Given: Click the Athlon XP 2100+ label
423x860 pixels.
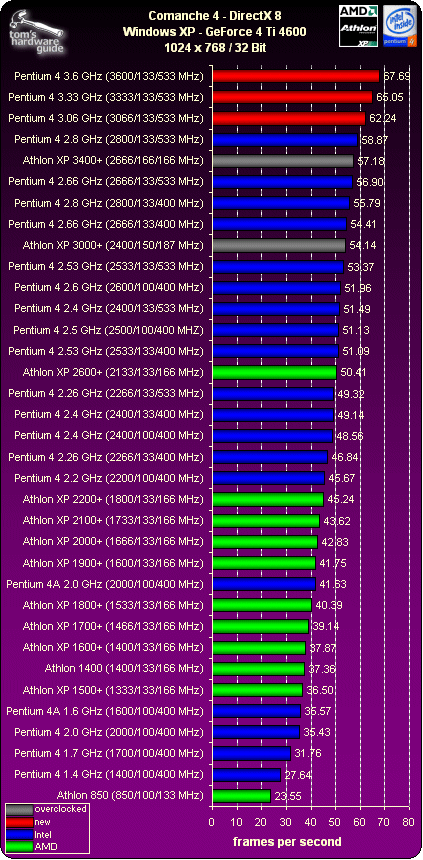Looking at the screenshot, I should click(x=114, y=519).
